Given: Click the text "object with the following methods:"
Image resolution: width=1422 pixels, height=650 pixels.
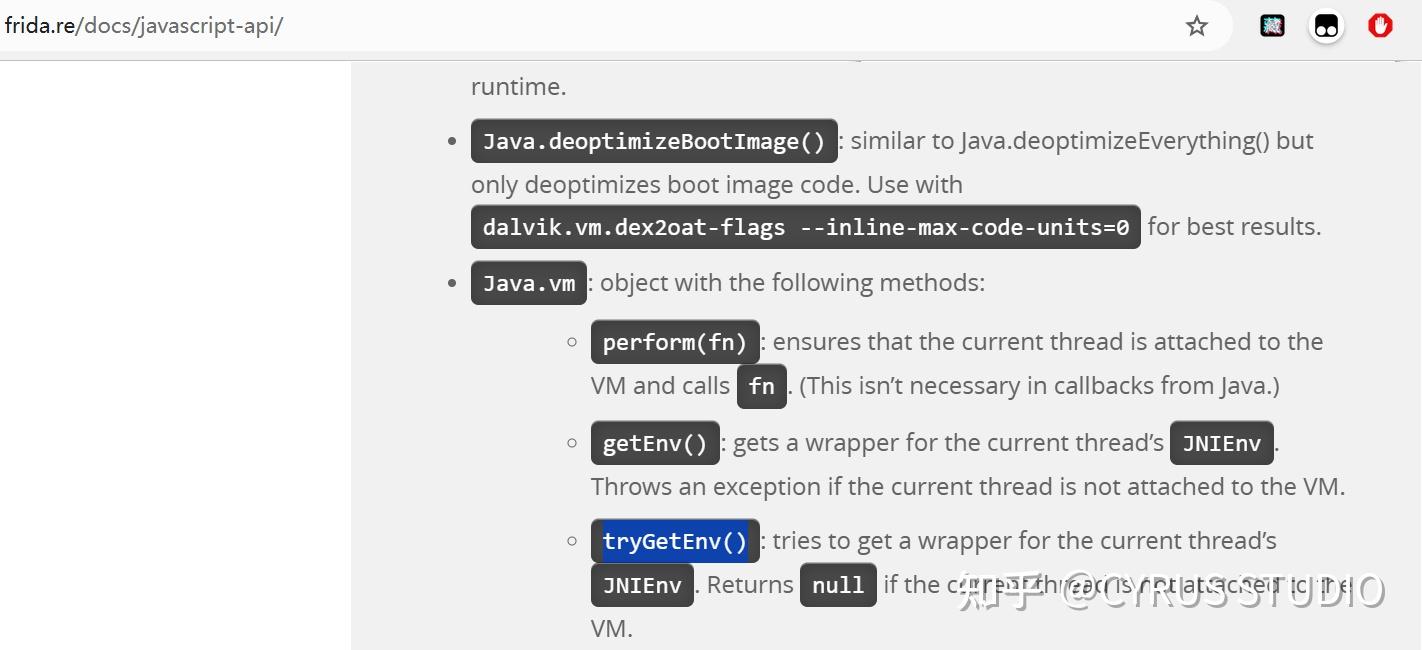Looking at the screenshot, I should [x=791, y=283].
